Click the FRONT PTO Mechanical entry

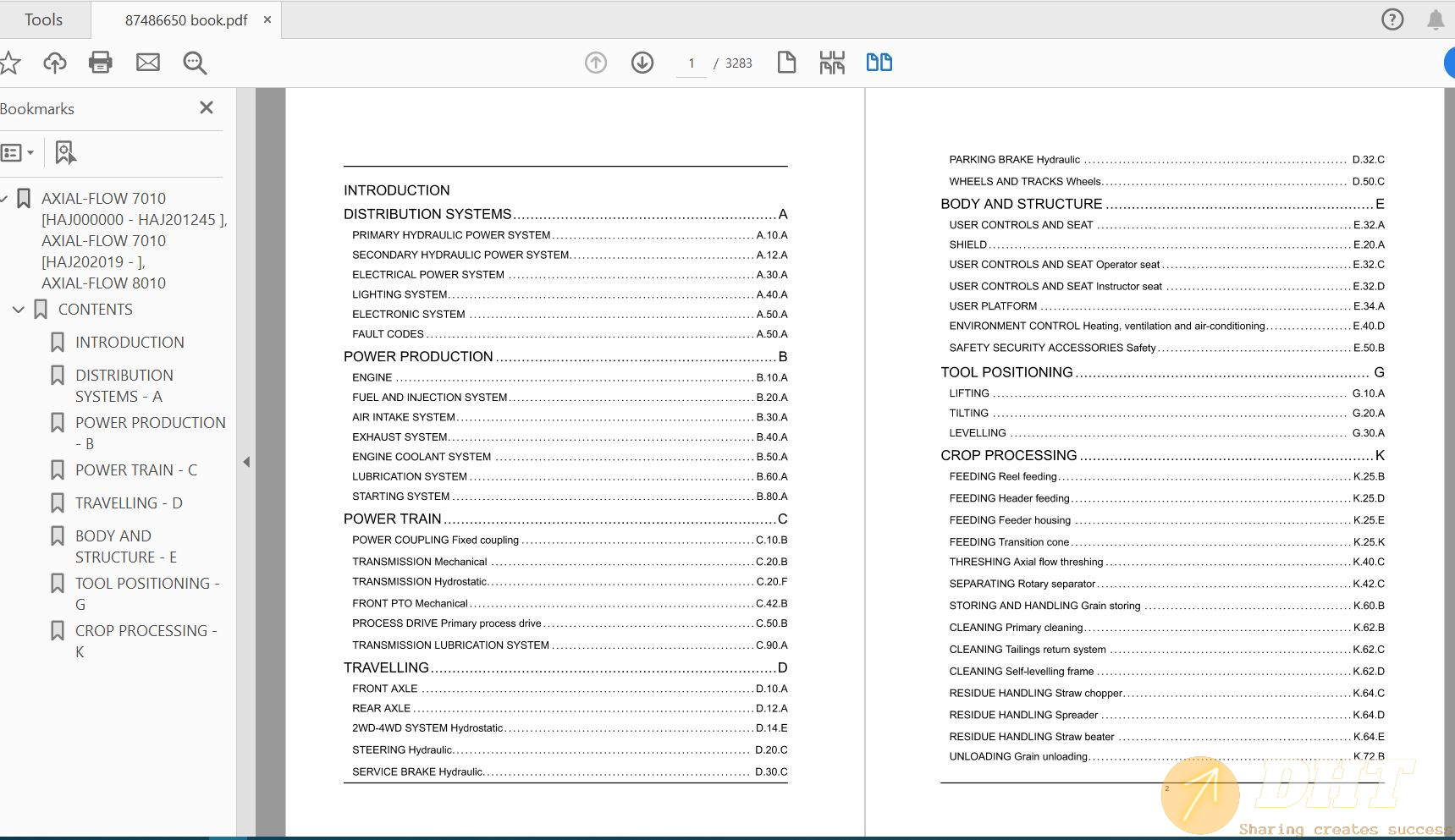coord(570,603)
